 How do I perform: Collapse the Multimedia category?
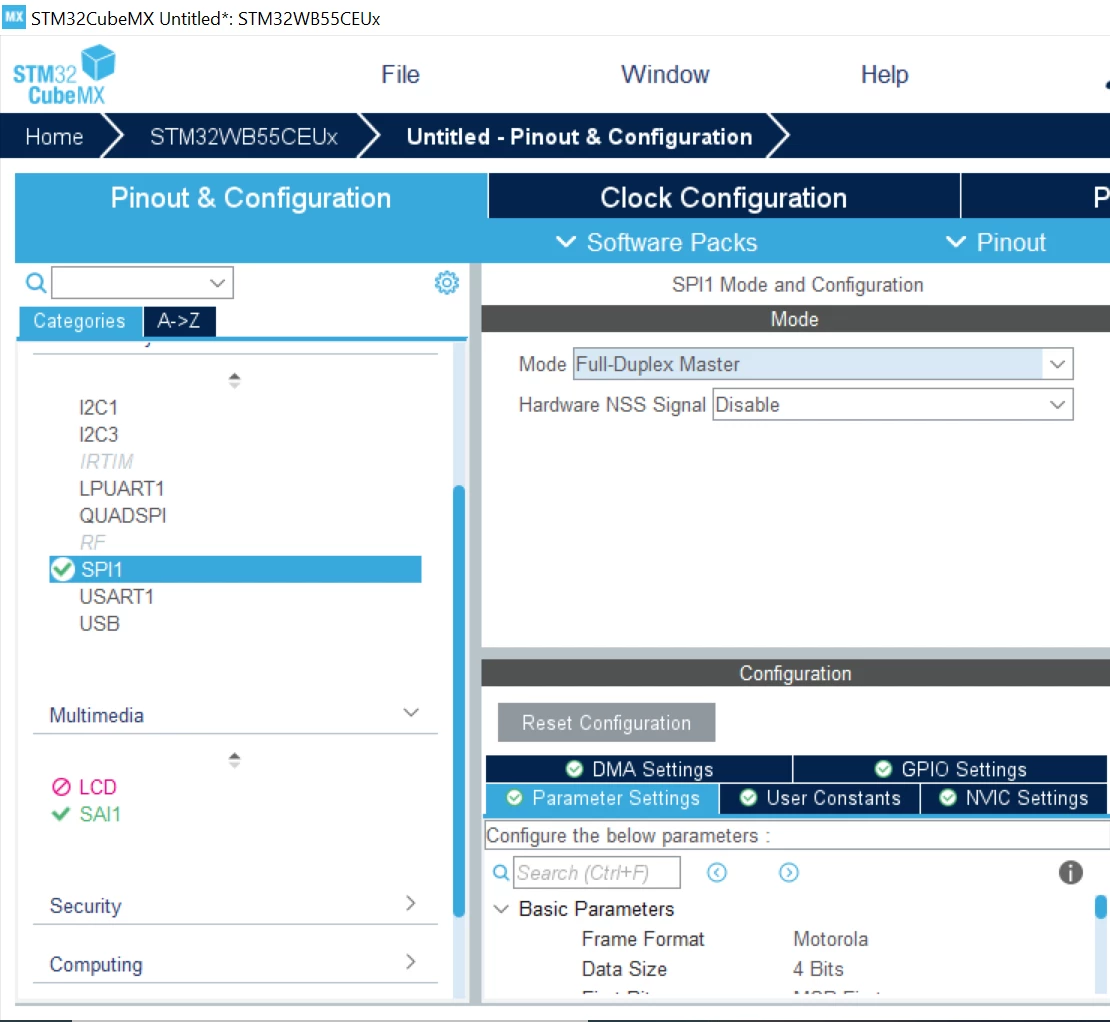(x=411, y=713)
